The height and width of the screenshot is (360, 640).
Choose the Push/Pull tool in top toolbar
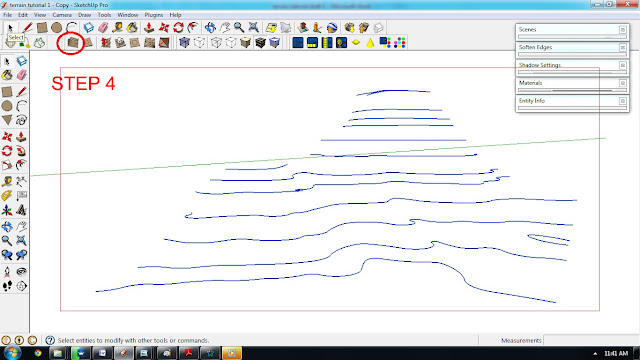pos(149,27)
